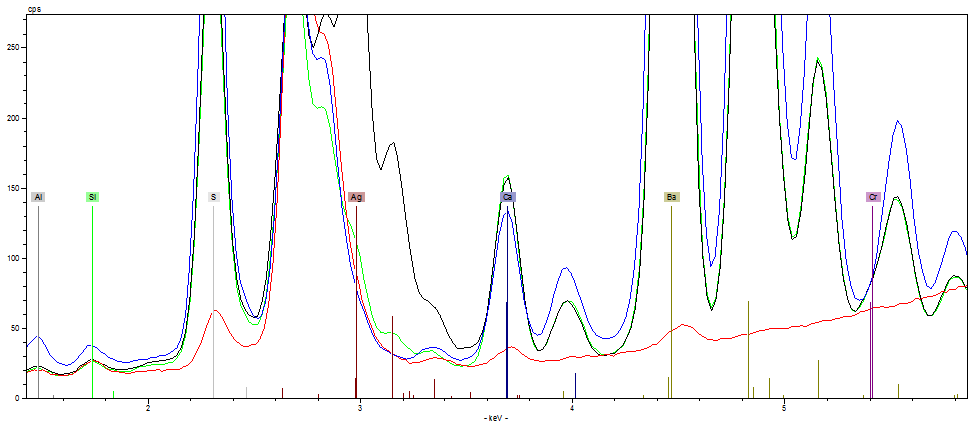Screen dimensions: 975x425
Task: Click the 200 value on y-axis
Action: point(12,118)
